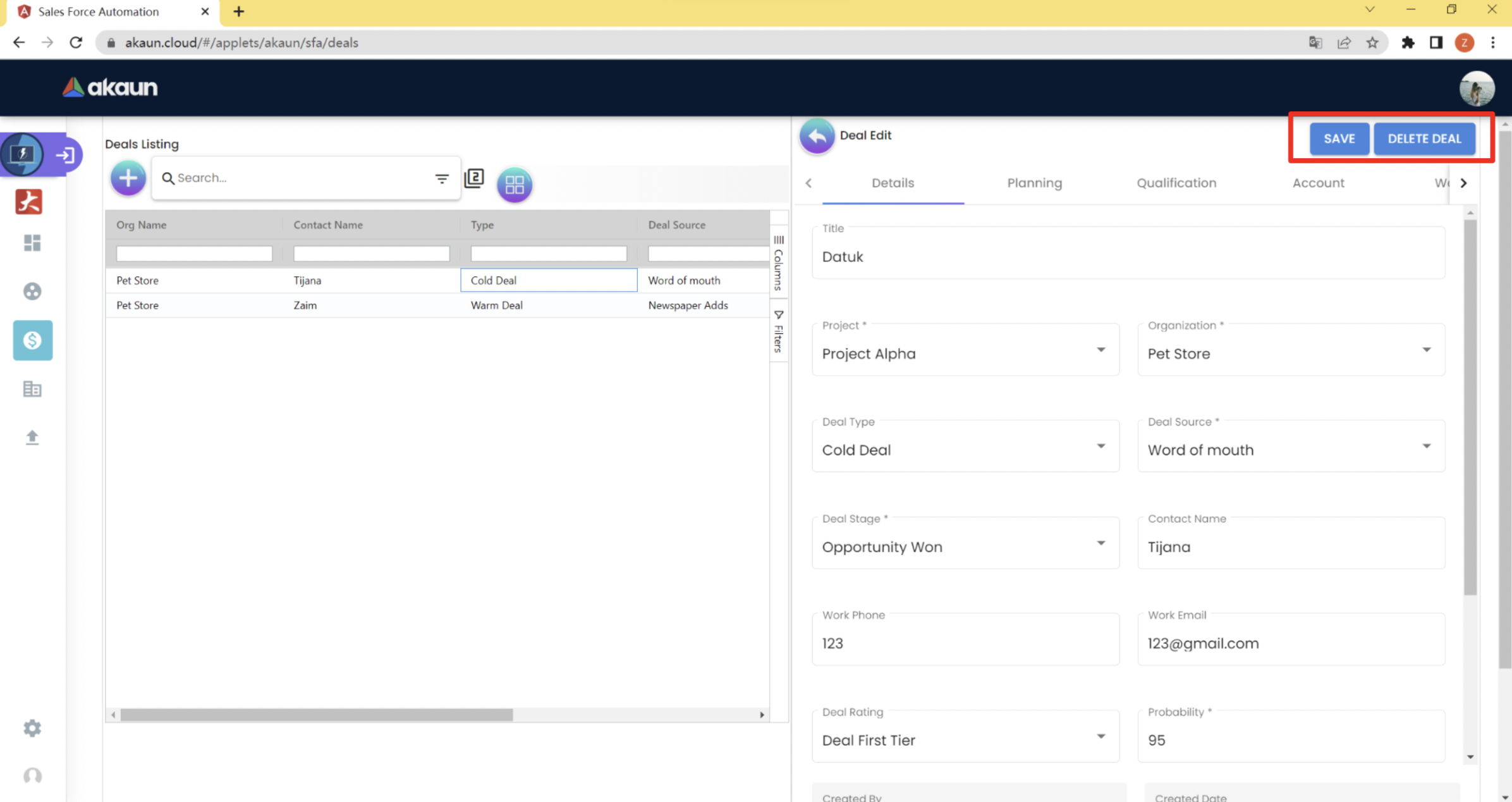Image resolution: width=1512 pixels, height=802 pixels.
Task: Switch to the Qualification tab
Action: 1176,183
